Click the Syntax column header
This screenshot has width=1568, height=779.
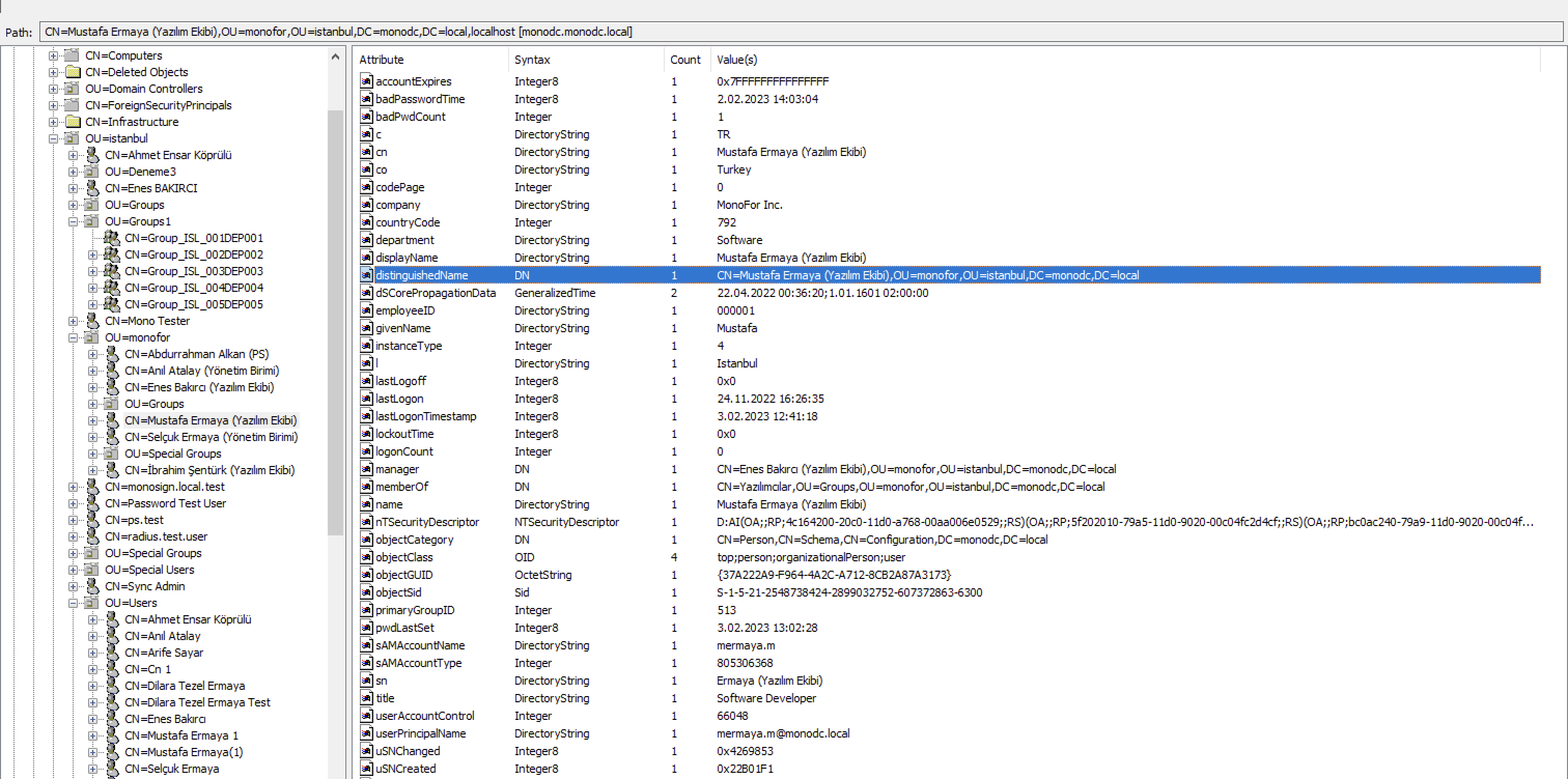pos(532,60)
